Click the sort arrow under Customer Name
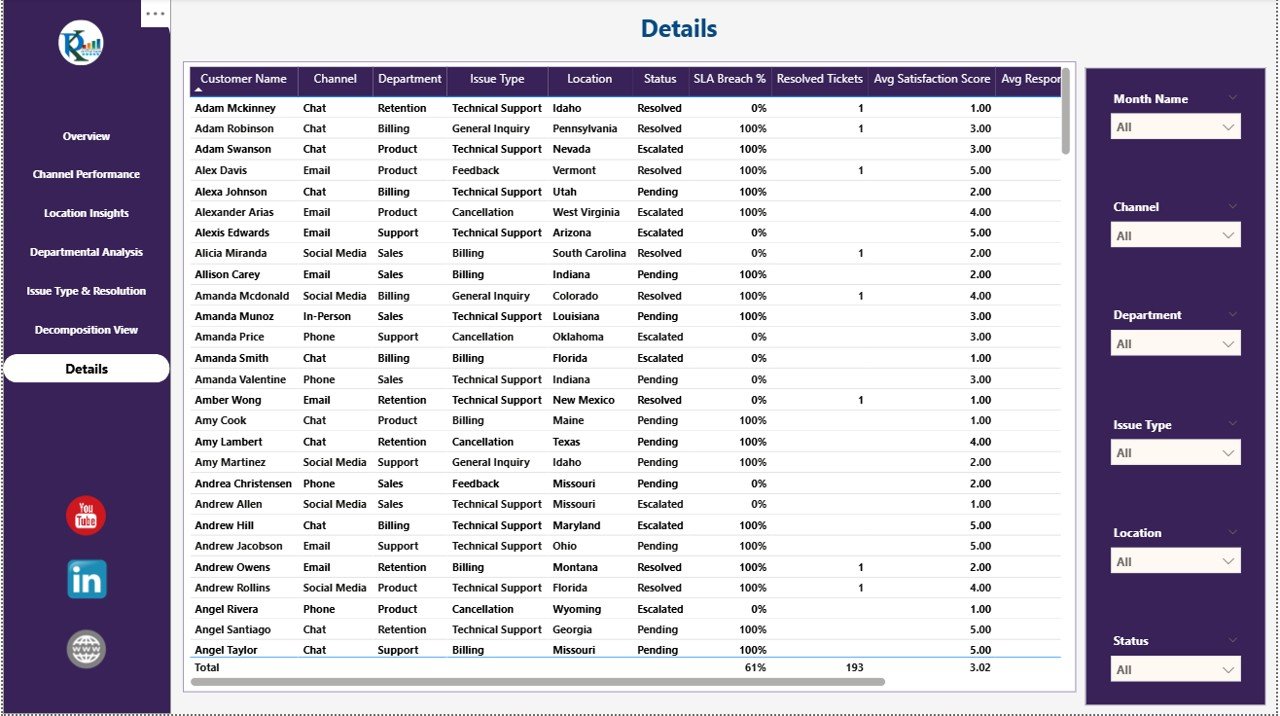This screenshot has width=1280, height=716. coord(198,90)
